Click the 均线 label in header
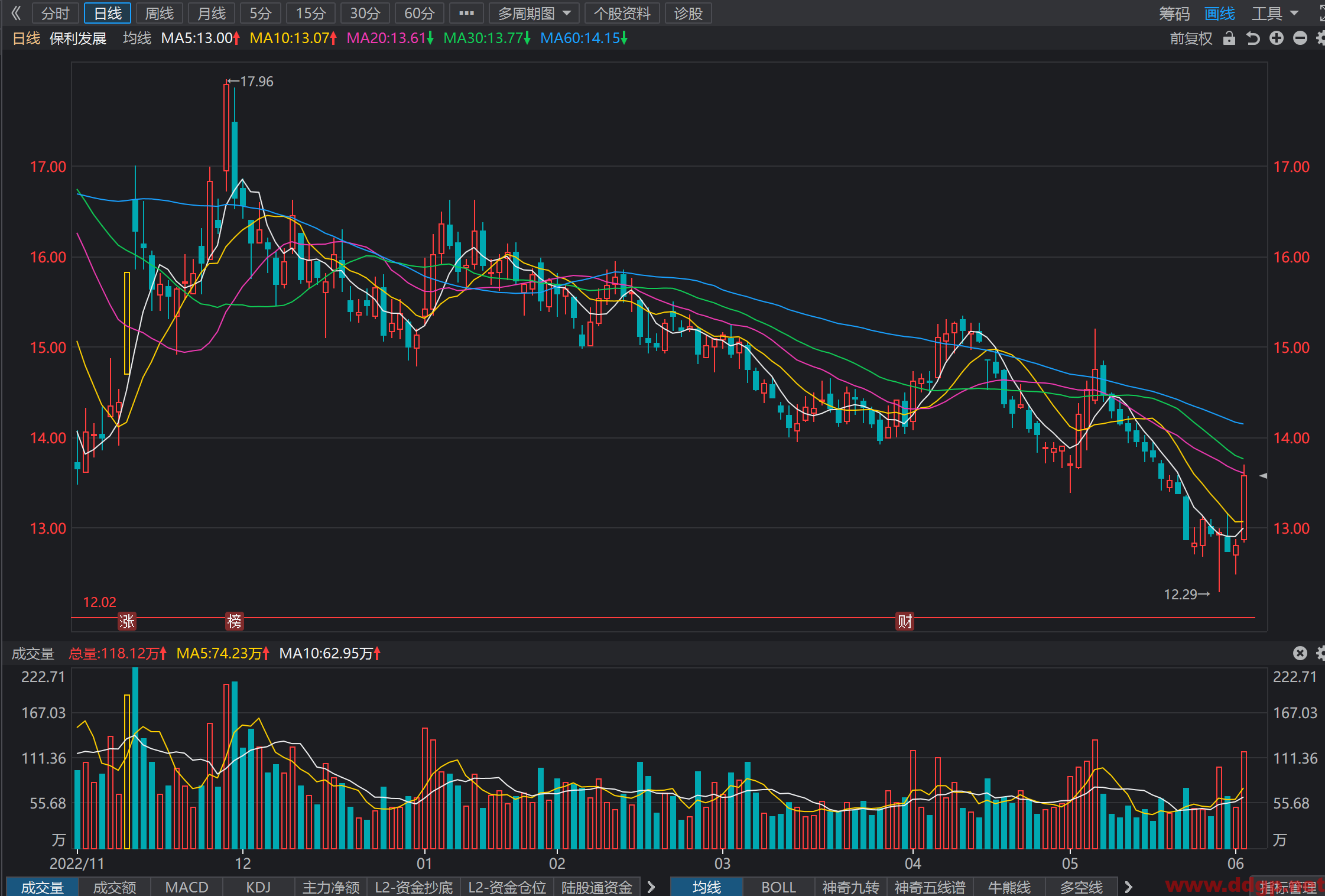The image size is (1325, 896). click(137, 38)
